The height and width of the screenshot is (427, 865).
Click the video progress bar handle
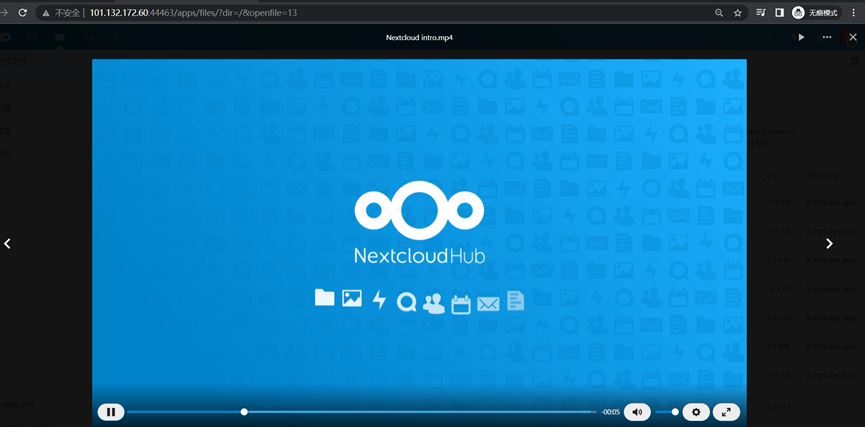(244, 412)
